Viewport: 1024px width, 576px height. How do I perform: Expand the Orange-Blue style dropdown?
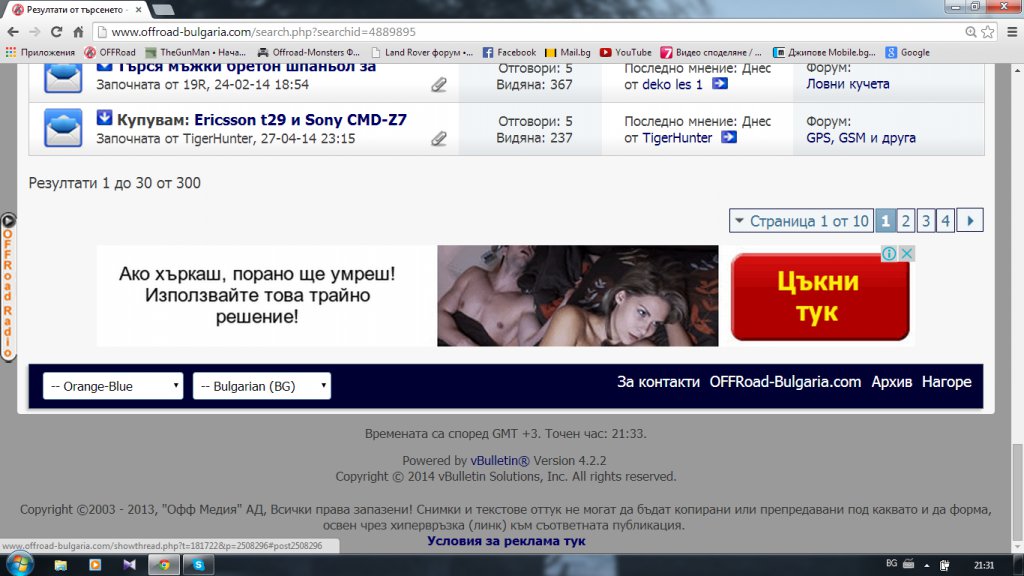tap(113, 386)
